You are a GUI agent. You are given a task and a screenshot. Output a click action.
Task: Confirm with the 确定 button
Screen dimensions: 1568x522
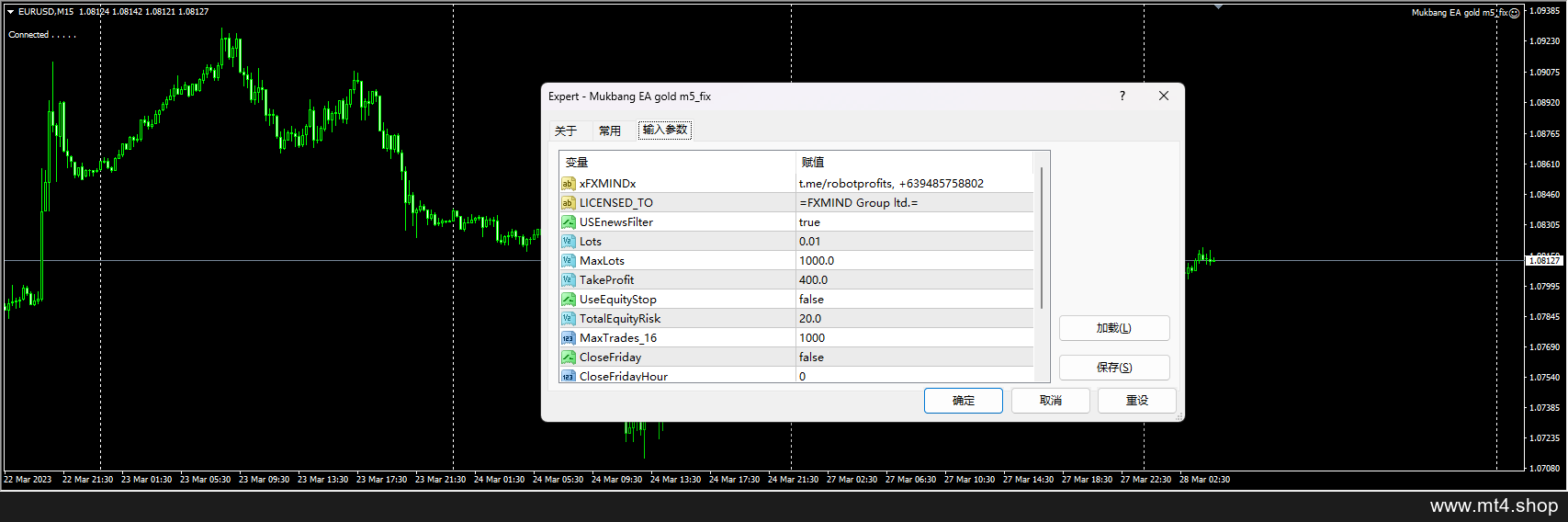point(964,401)
